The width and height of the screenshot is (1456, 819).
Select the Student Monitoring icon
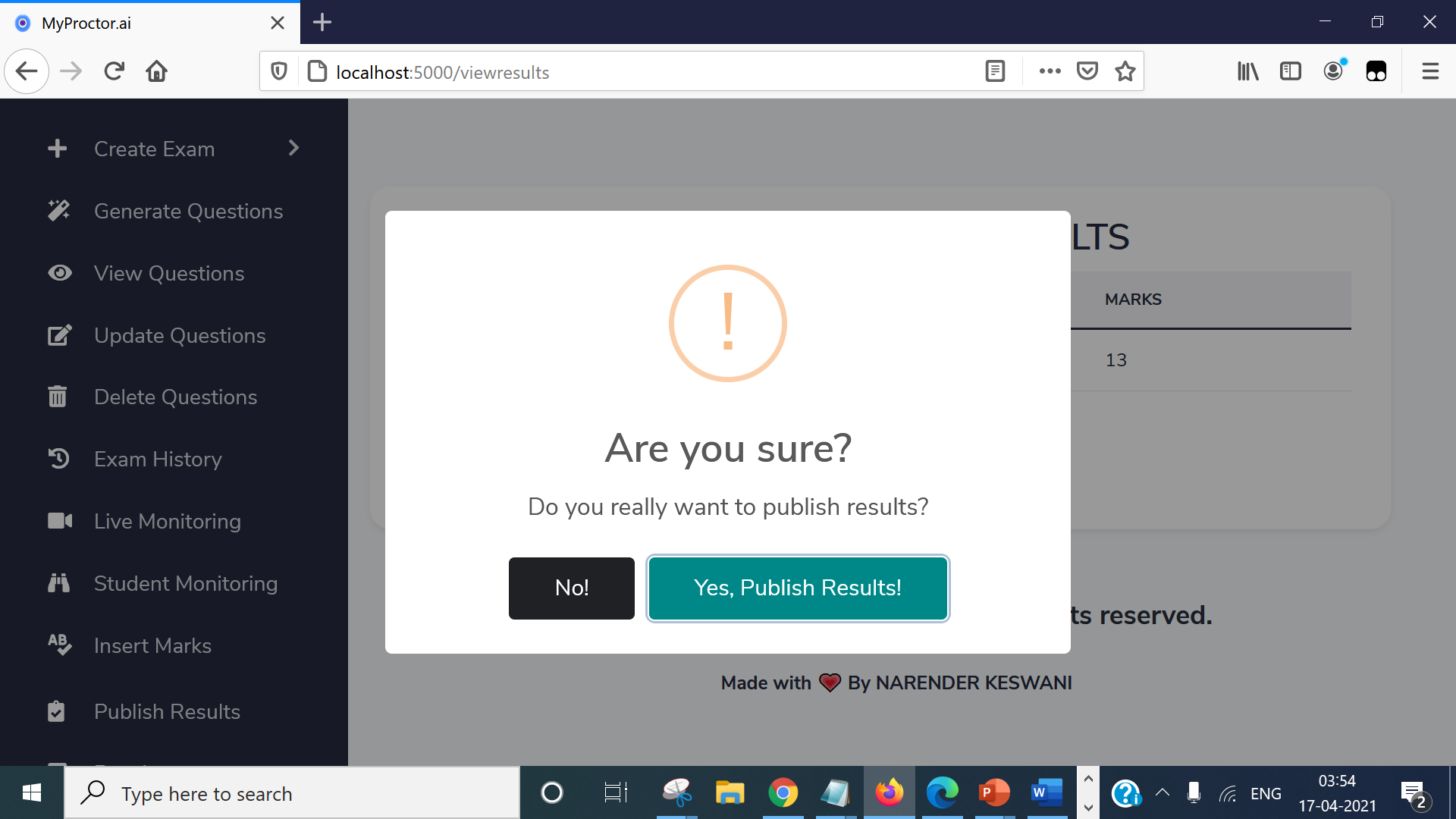58,582
